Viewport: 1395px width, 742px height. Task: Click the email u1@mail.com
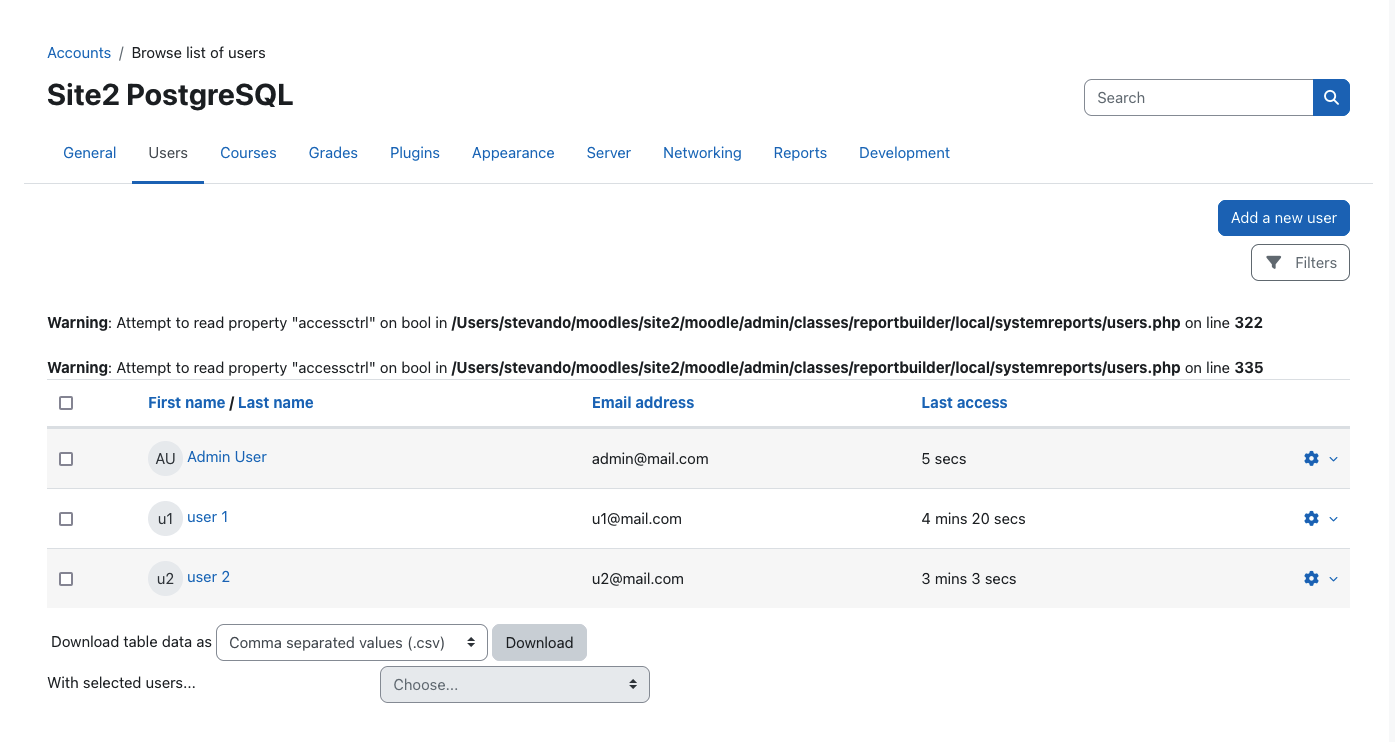pos(637,519)
